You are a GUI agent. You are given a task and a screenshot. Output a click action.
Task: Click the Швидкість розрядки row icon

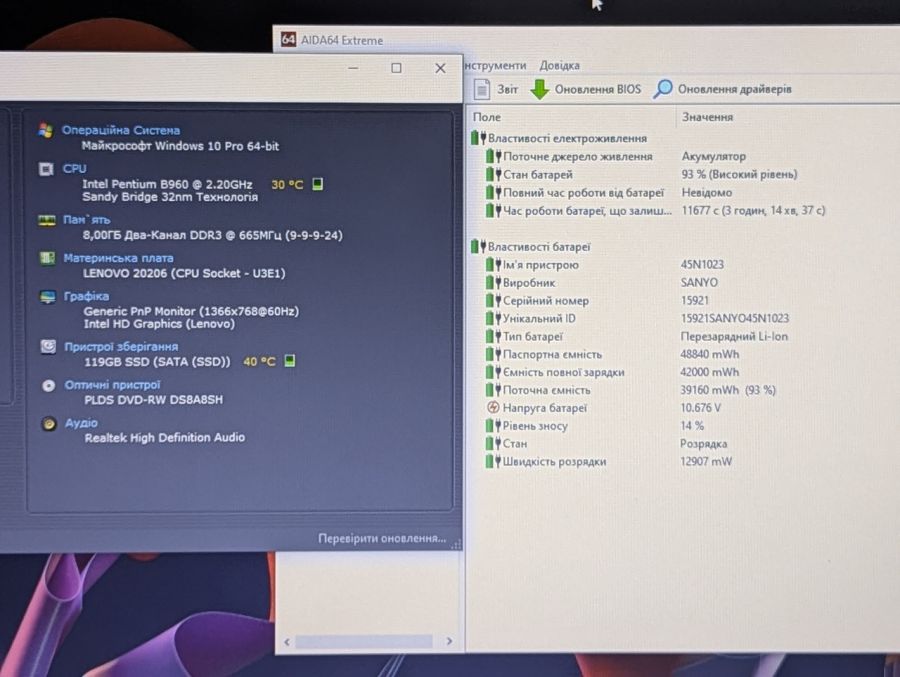493,461
